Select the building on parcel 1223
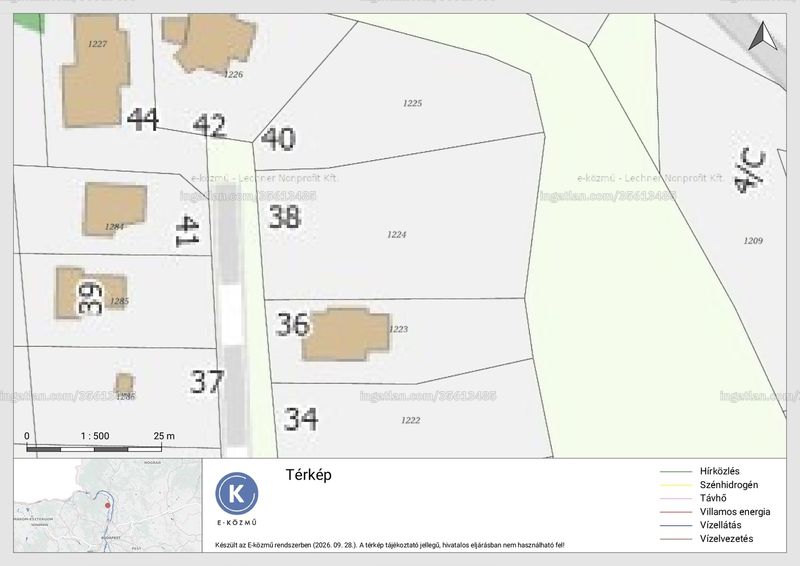 tap(346, 334)
